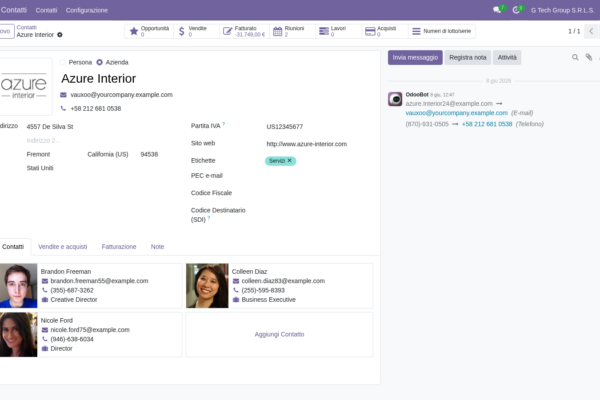Screen dimensions: 600x400
Task: Open the Configurazione menu
Action: pos(86,10)
